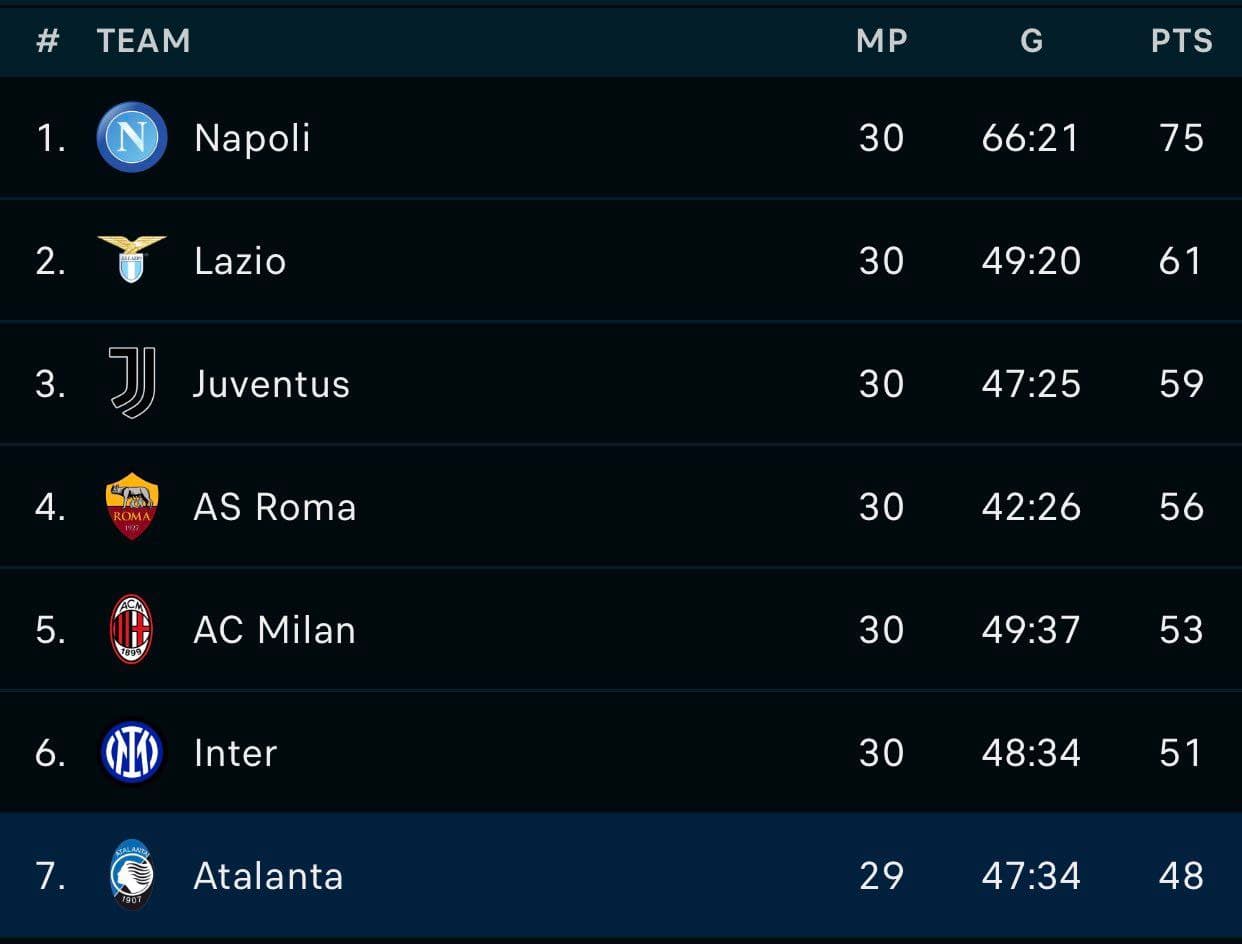
Task: Select the Juventus team name
Action: pos(271,384)
